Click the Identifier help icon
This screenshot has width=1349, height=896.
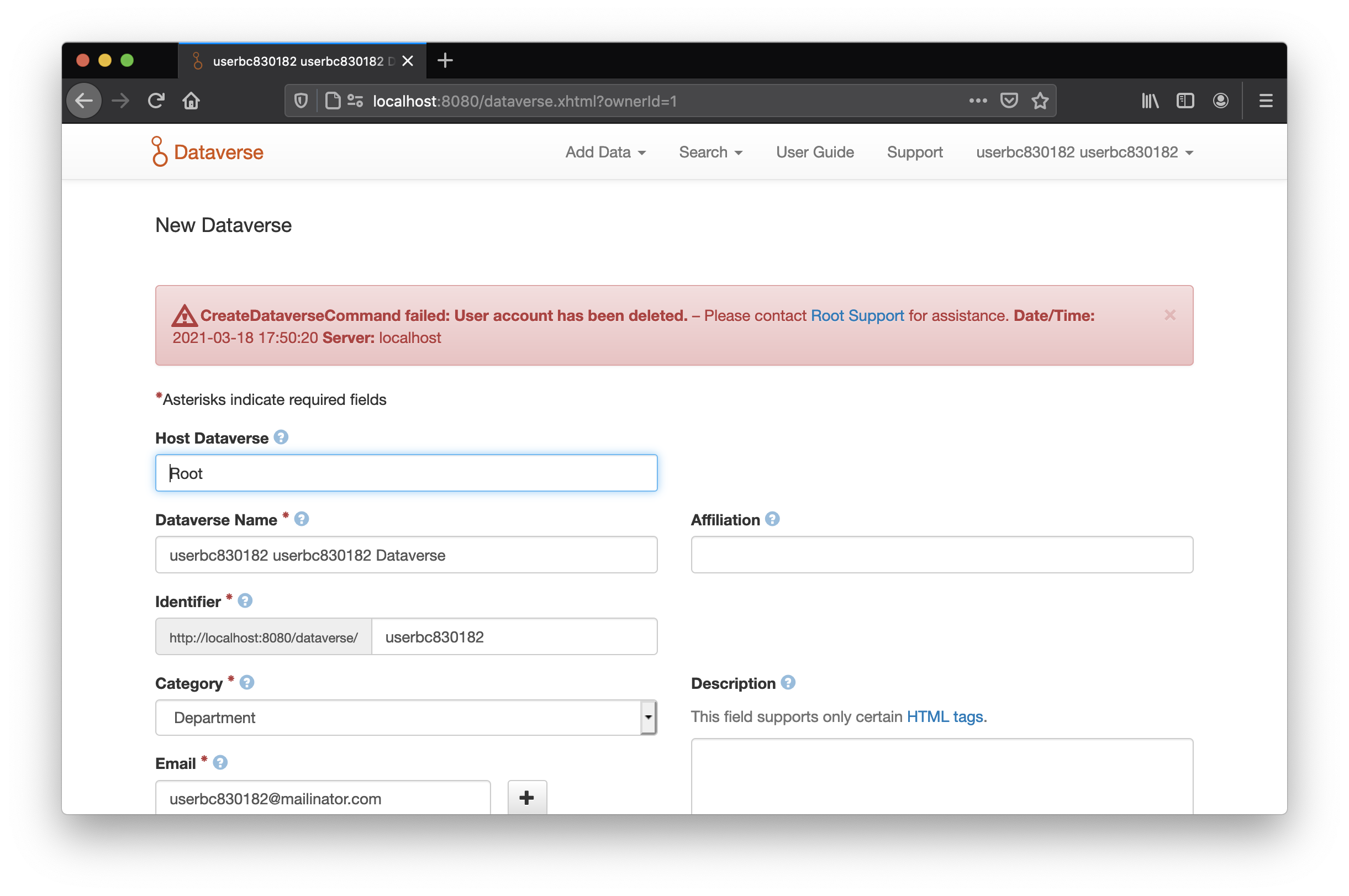[245, 600]
